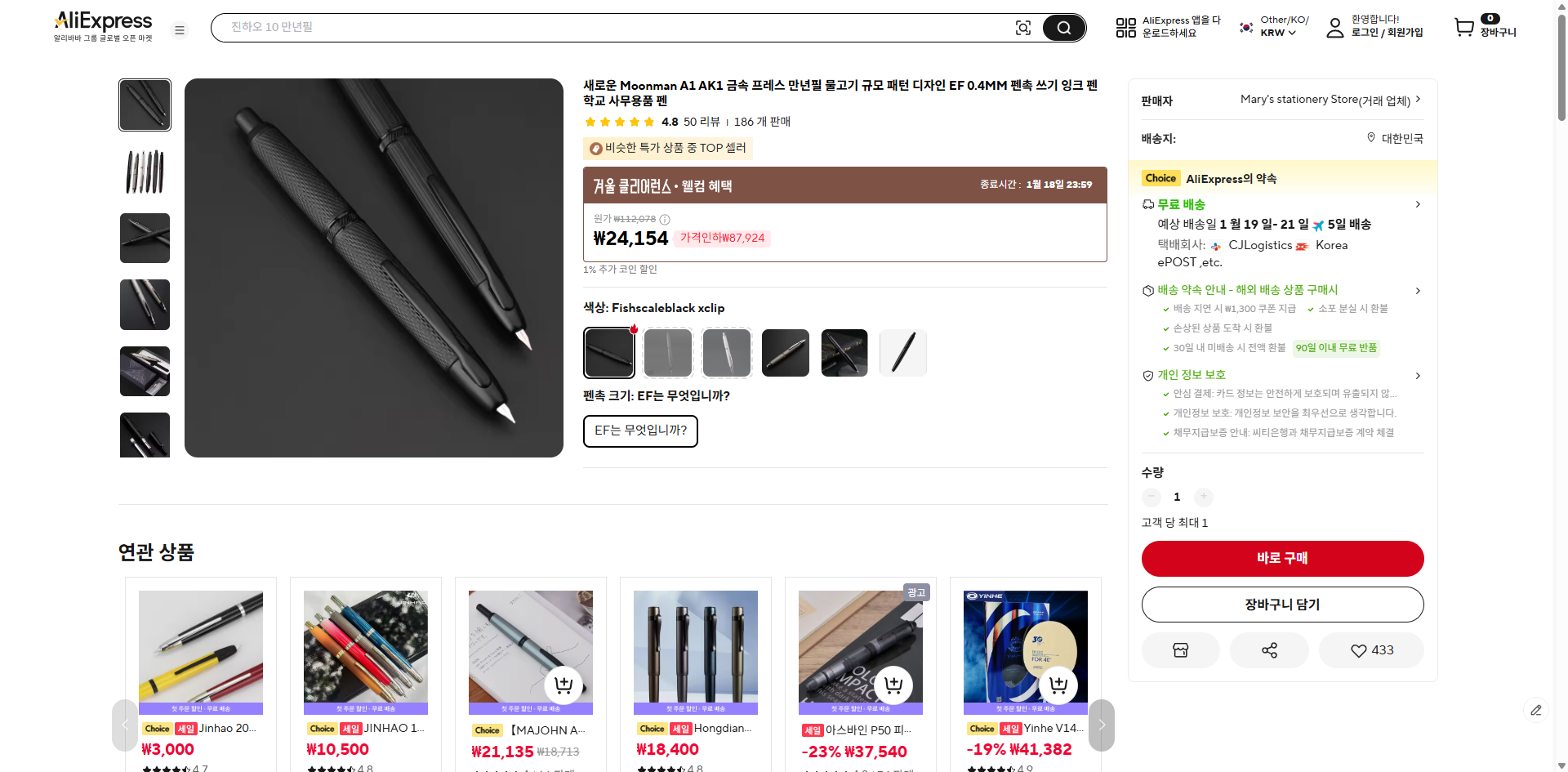The width and height of the screenshot is (1568, 772).
Task: Open currency KRW dropdown
Action: (1277, 33)
